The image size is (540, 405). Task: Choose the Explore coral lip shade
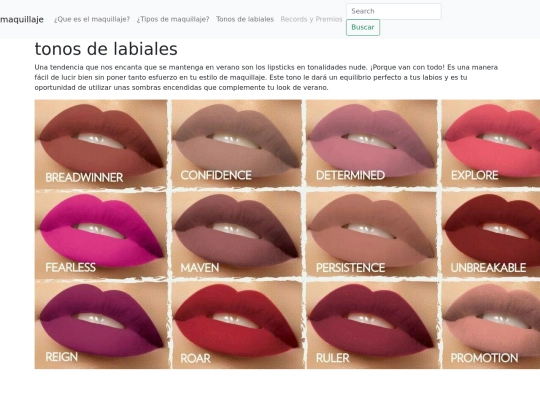(x=491, y=143)
